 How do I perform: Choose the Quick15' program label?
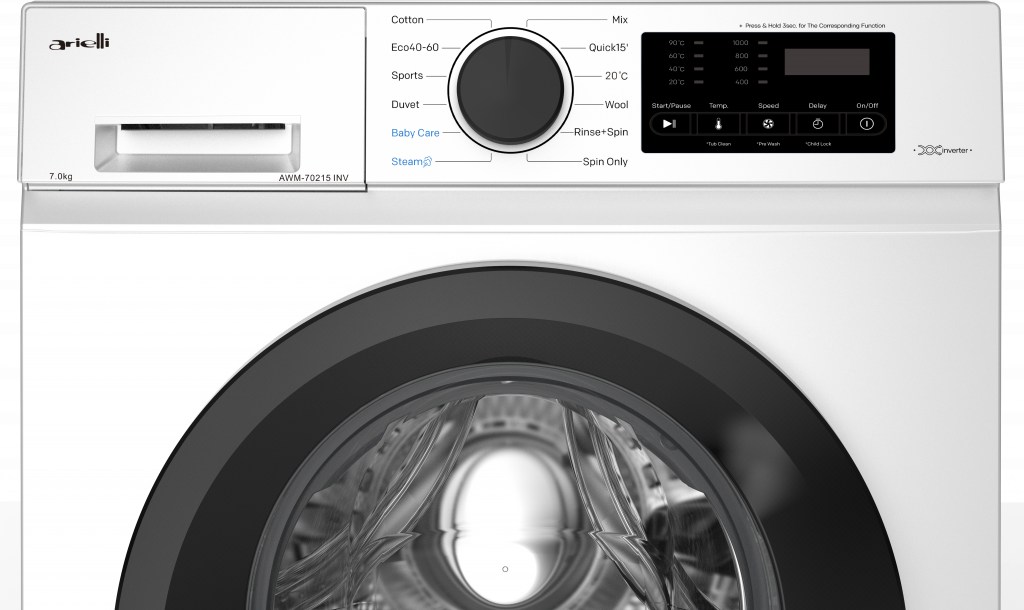(608, 48)
